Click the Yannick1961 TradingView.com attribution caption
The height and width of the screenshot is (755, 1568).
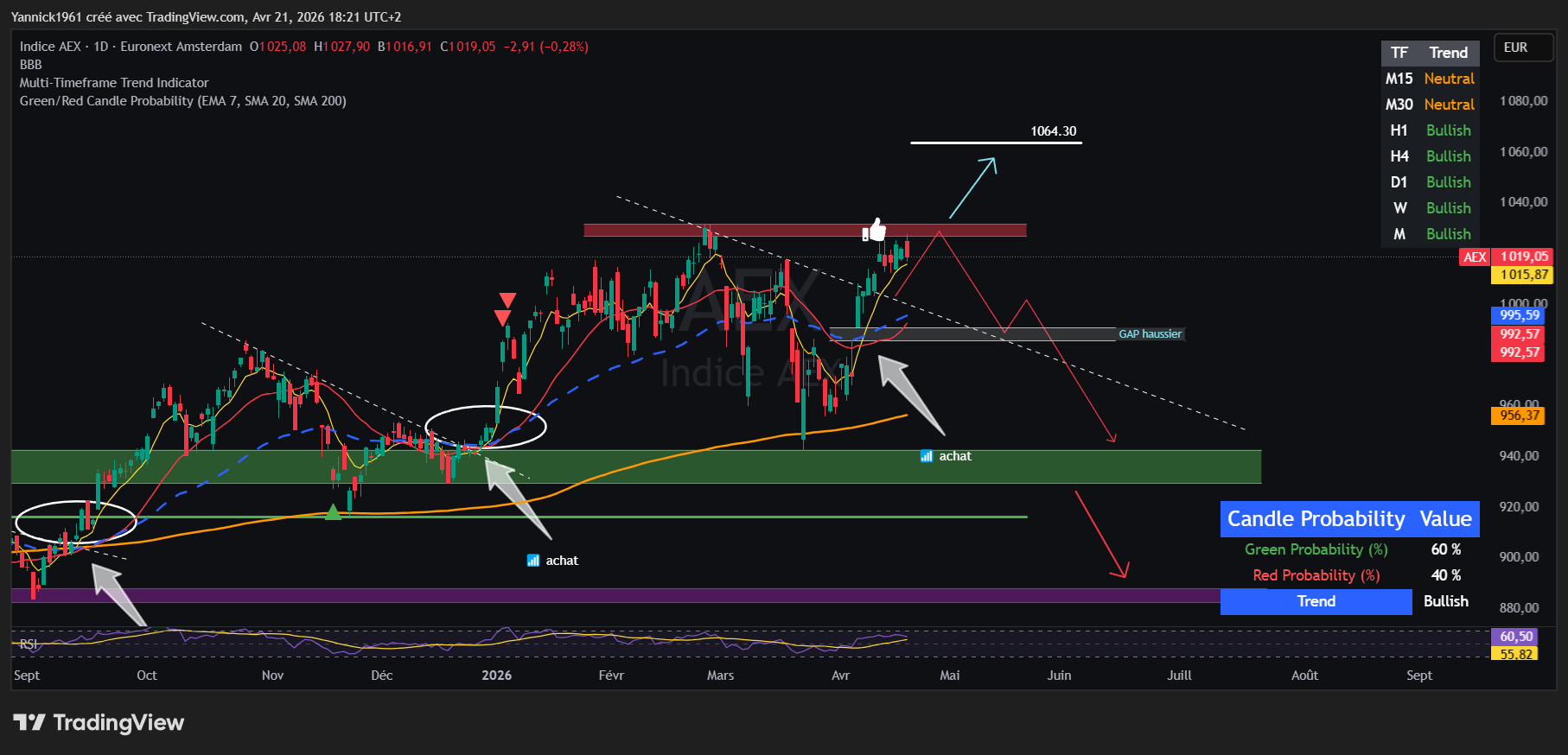[x=206, y=17]
